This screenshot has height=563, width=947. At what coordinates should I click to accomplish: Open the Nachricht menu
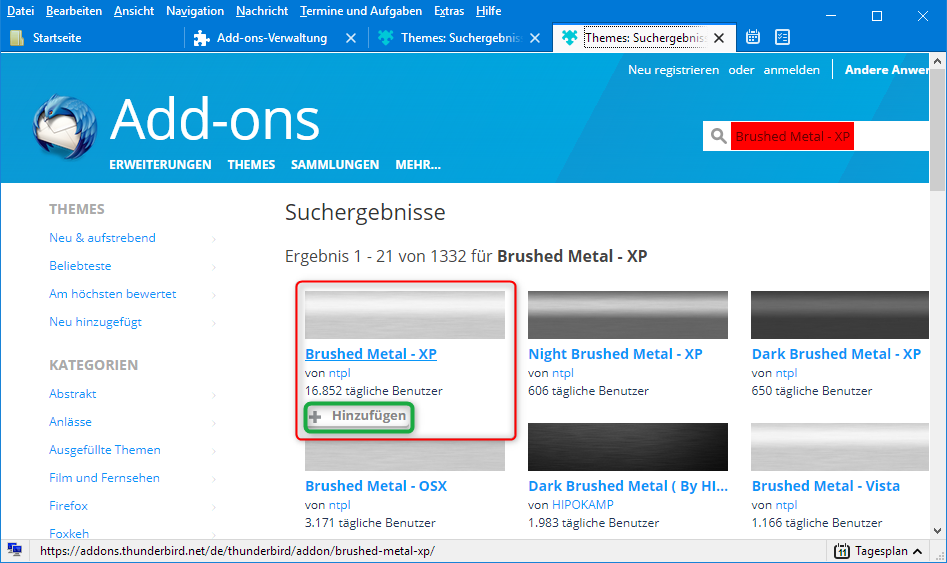262,11
